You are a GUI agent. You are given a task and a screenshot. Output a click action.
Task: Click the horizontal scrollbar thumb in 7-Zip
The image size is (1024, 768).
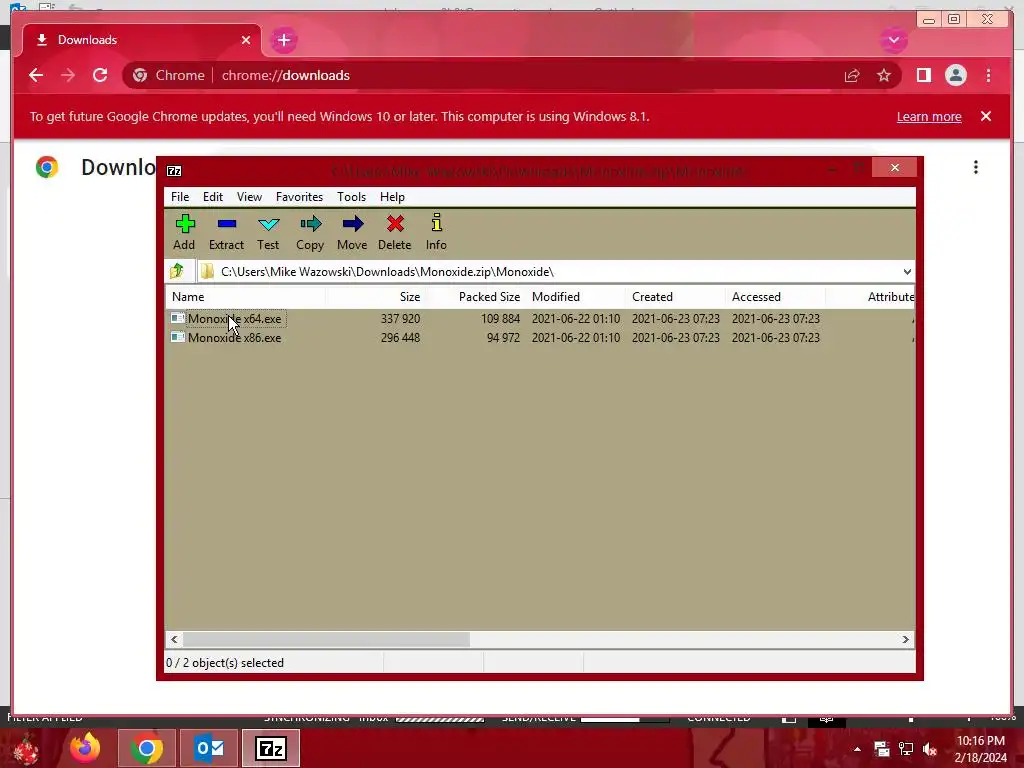click(x=326, y=639)
